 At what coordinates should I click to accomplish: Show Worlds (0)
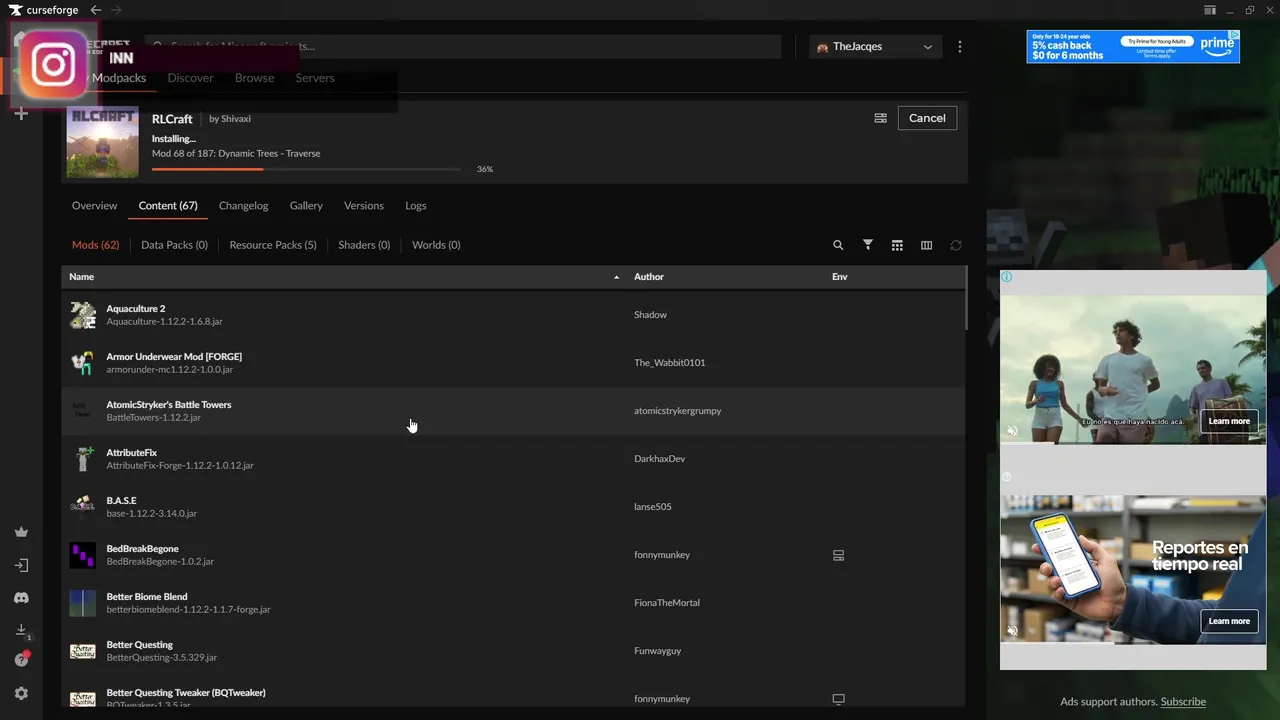[436, 245]
